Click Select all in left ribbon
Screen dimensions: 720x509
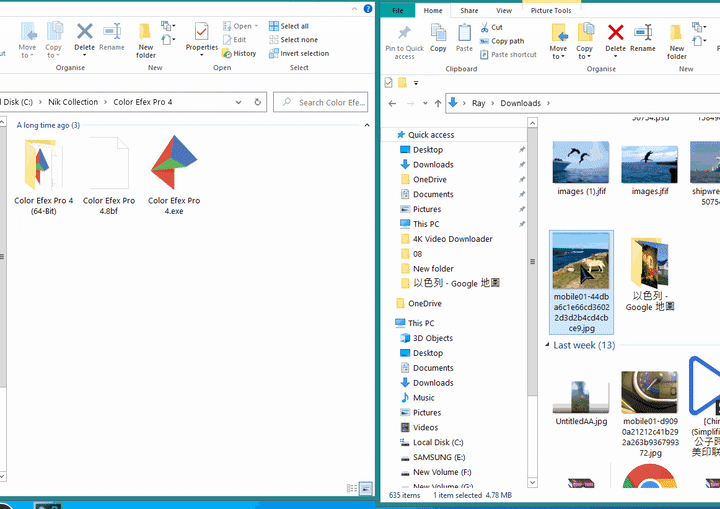click(294, 26)
